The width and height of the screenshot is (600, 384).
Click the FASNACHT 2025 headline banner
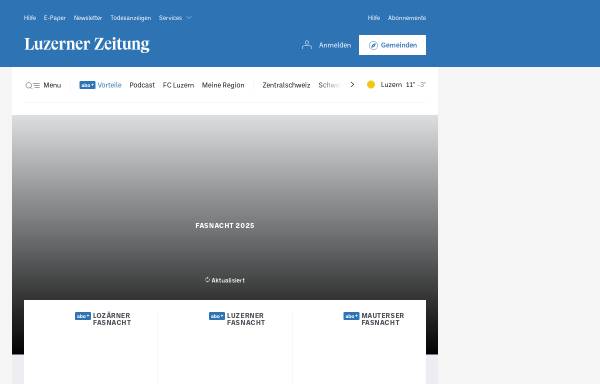tap(225, 226)
